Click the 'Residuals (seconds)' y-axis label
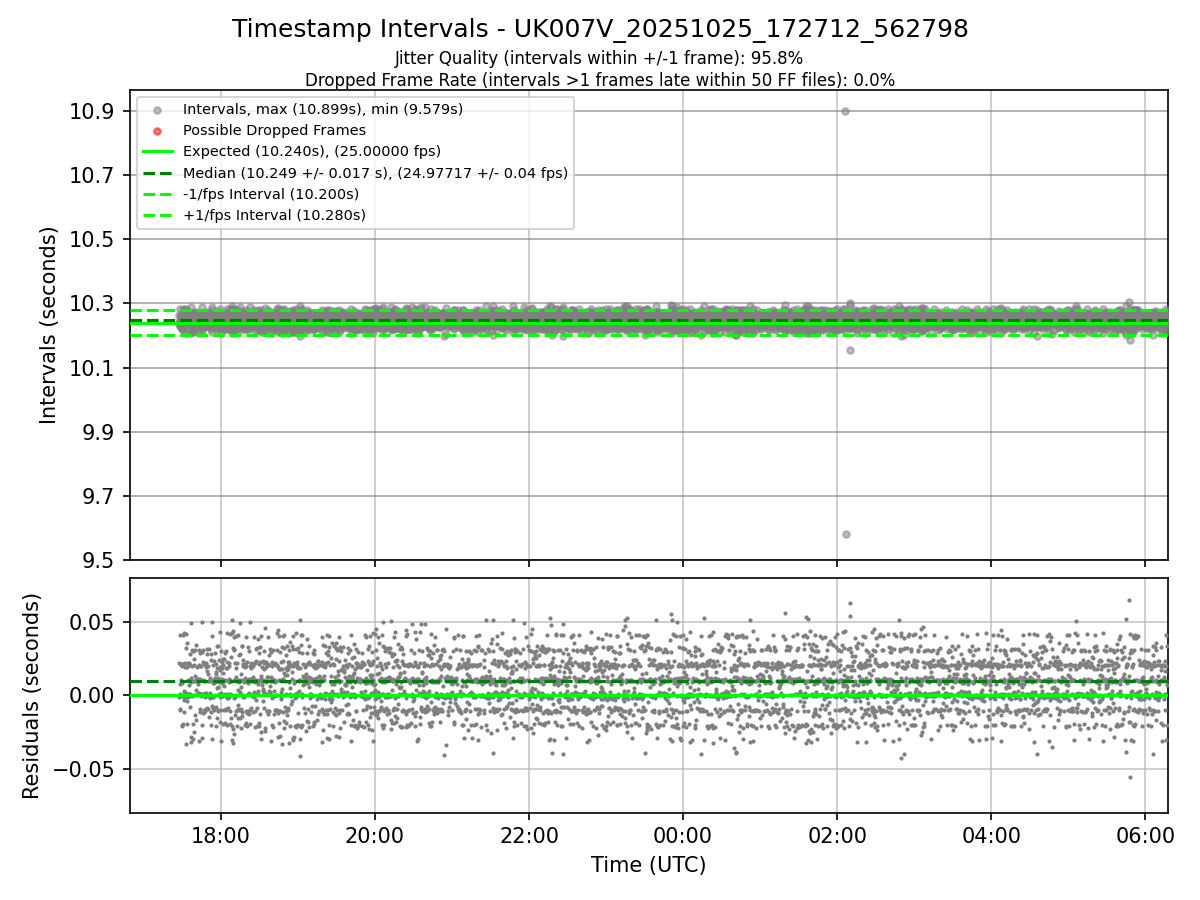The width and height of the screenshot is (1200, 900). pyautogui.click(x=31, y=696)
